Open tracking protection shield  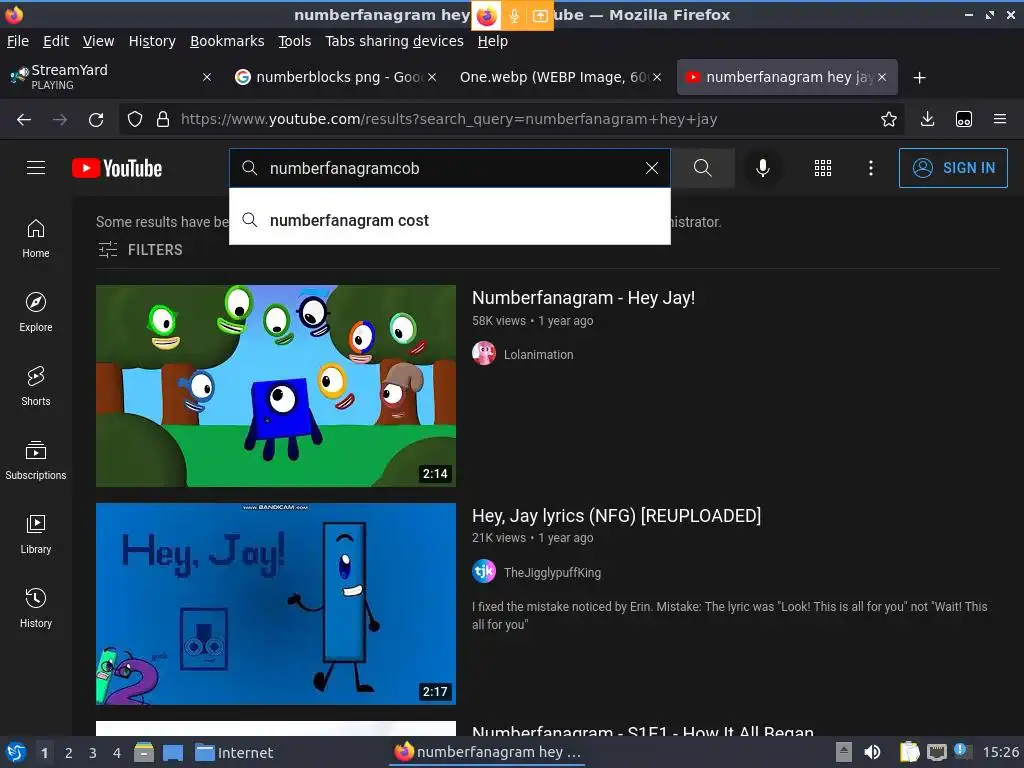click(x=135, y=120)
